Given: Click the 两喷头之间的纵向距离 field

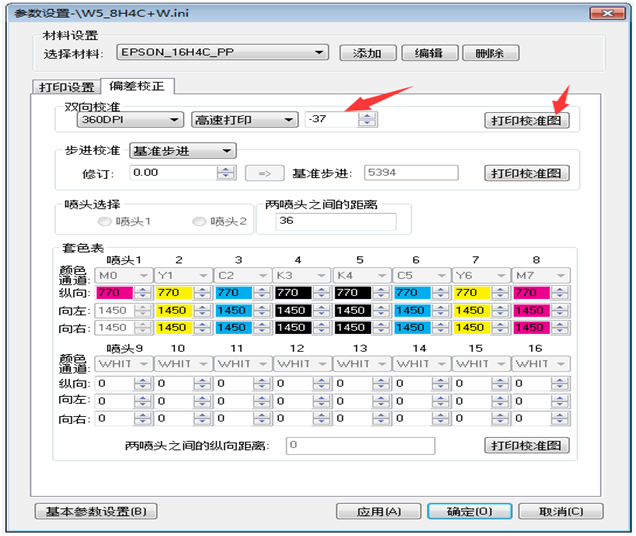Looking at the screenshot, I should [360, 446].
